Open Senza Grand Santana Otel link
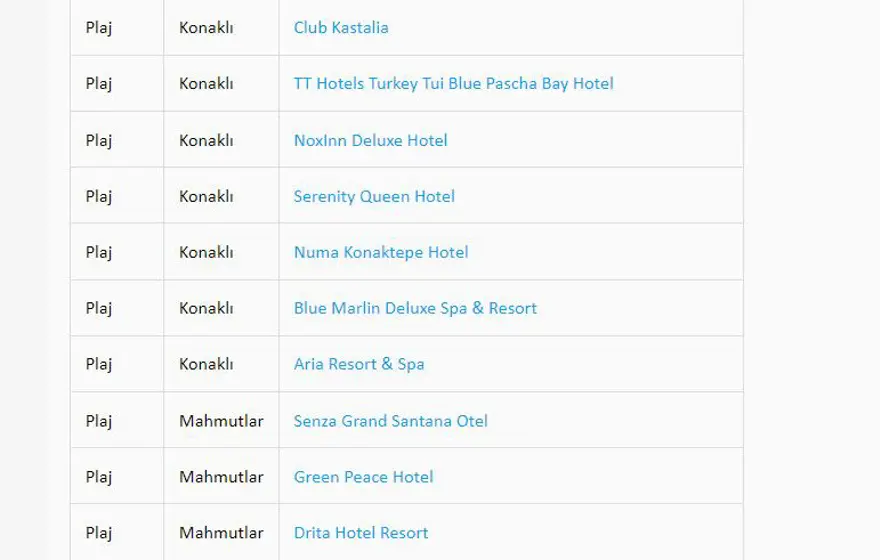880x560 pixels. pyautogui.click(x=391, y=421)
